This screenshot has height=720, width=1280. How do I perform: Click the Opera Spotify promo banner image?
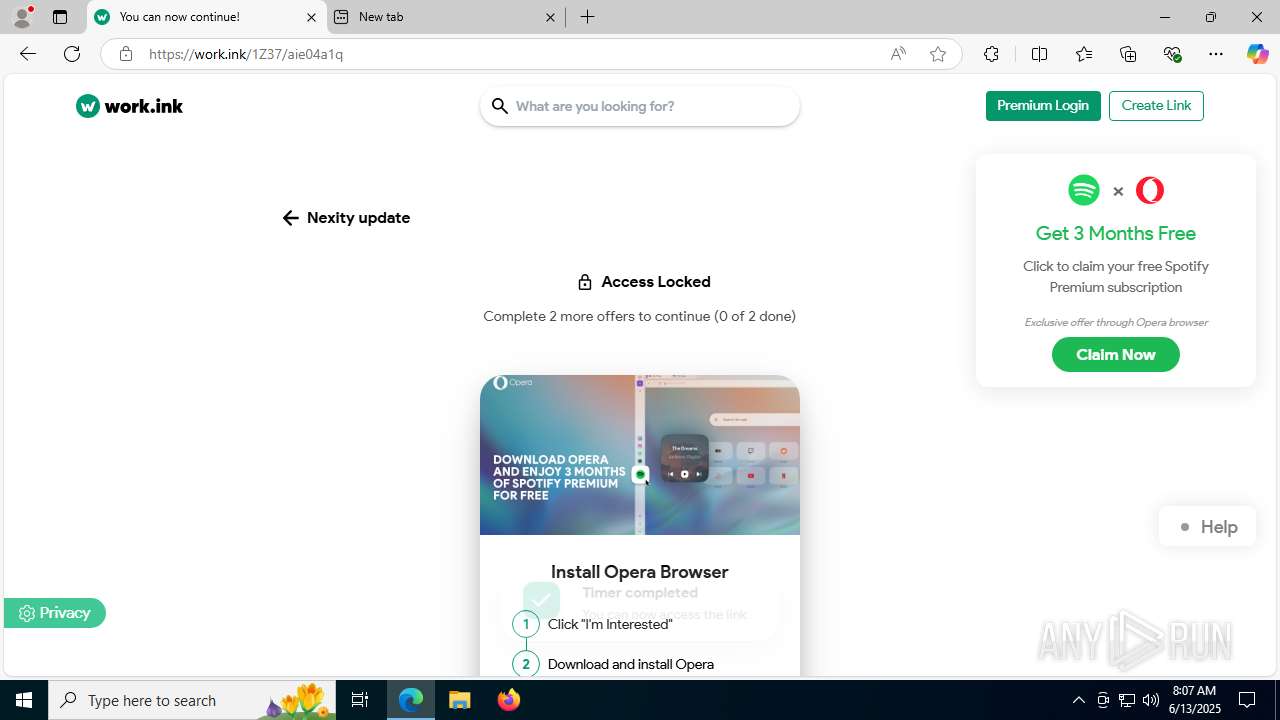coord(640,455)
